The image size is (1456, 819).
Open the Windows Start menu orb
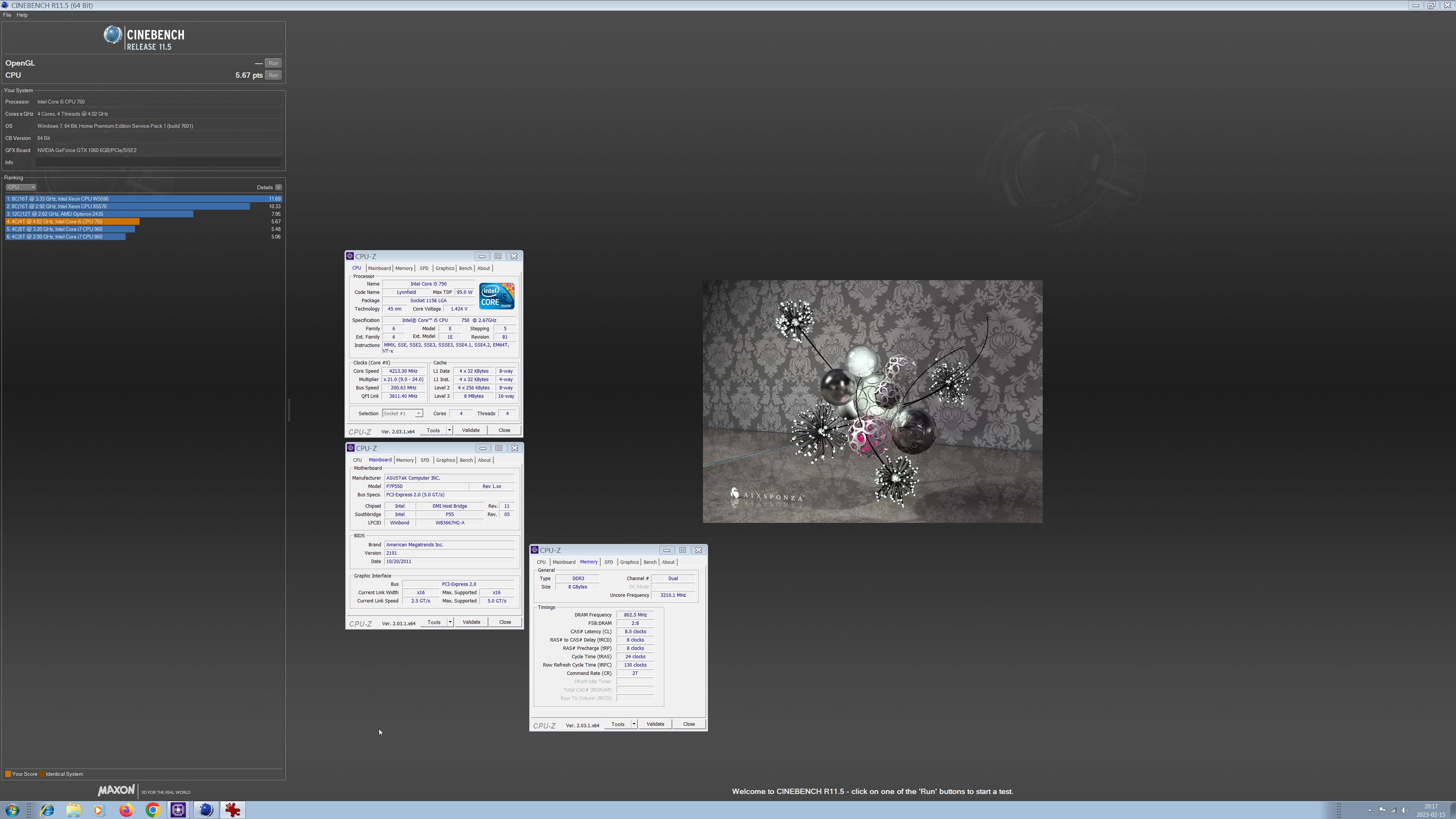tap(12, 810)
